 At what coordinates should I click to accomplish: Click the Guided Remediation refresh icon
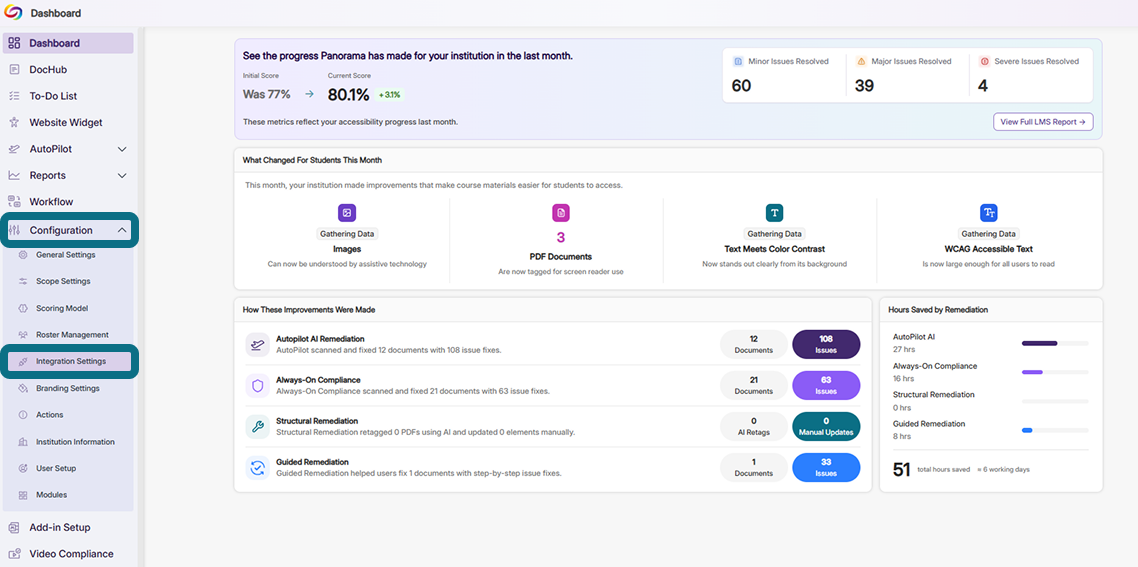(x=258, y=468)
